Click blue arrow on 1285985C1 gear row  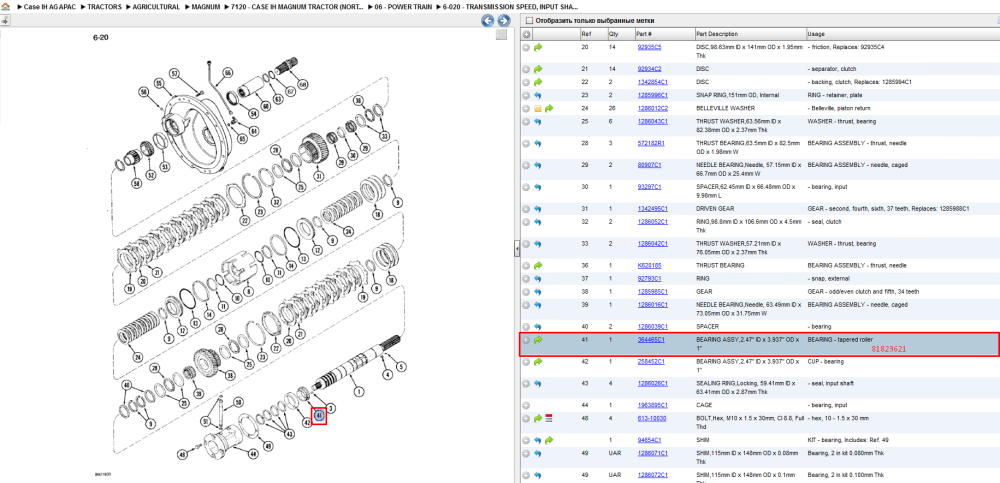tap(538, 292)
